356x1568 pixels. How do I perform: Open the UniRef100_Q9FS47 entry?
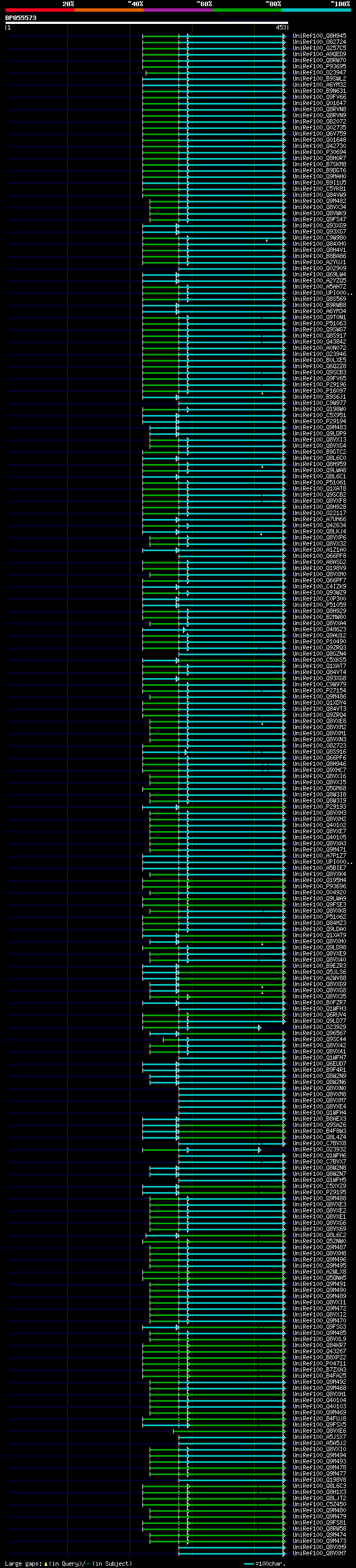(x=319, y=219)
